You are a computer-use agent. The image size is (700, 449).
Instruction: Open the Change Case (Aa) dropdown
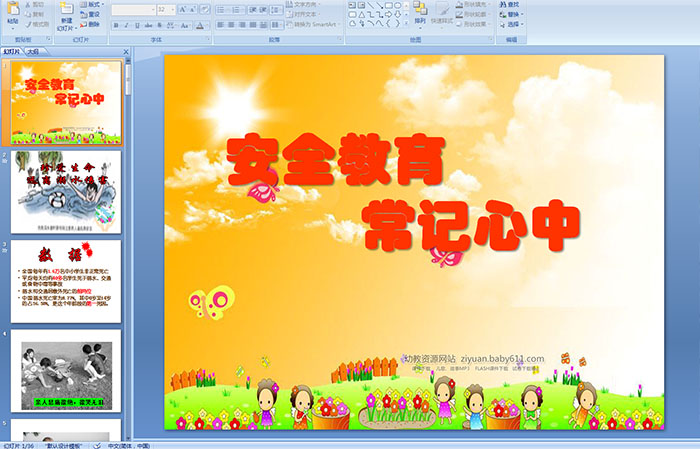point(185,25)
